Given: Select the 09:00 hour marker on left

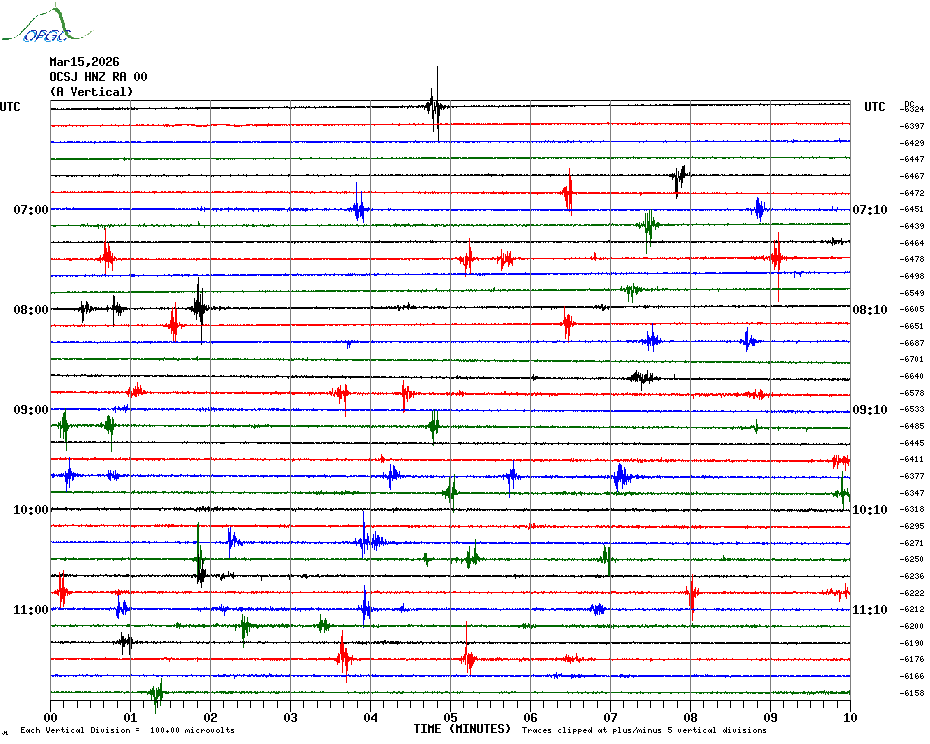Looking at the screenshot, I should [x=31, y=410].
